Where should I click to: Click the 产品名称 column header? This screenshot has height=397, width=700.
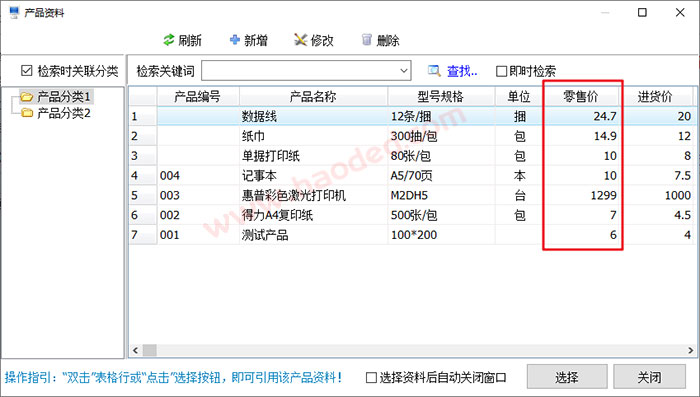(x=313, y=96)
